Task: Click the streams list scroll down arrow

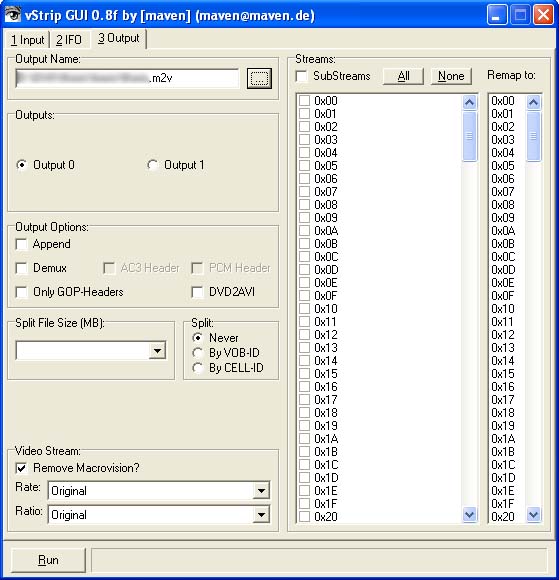Action: [469, 514]
